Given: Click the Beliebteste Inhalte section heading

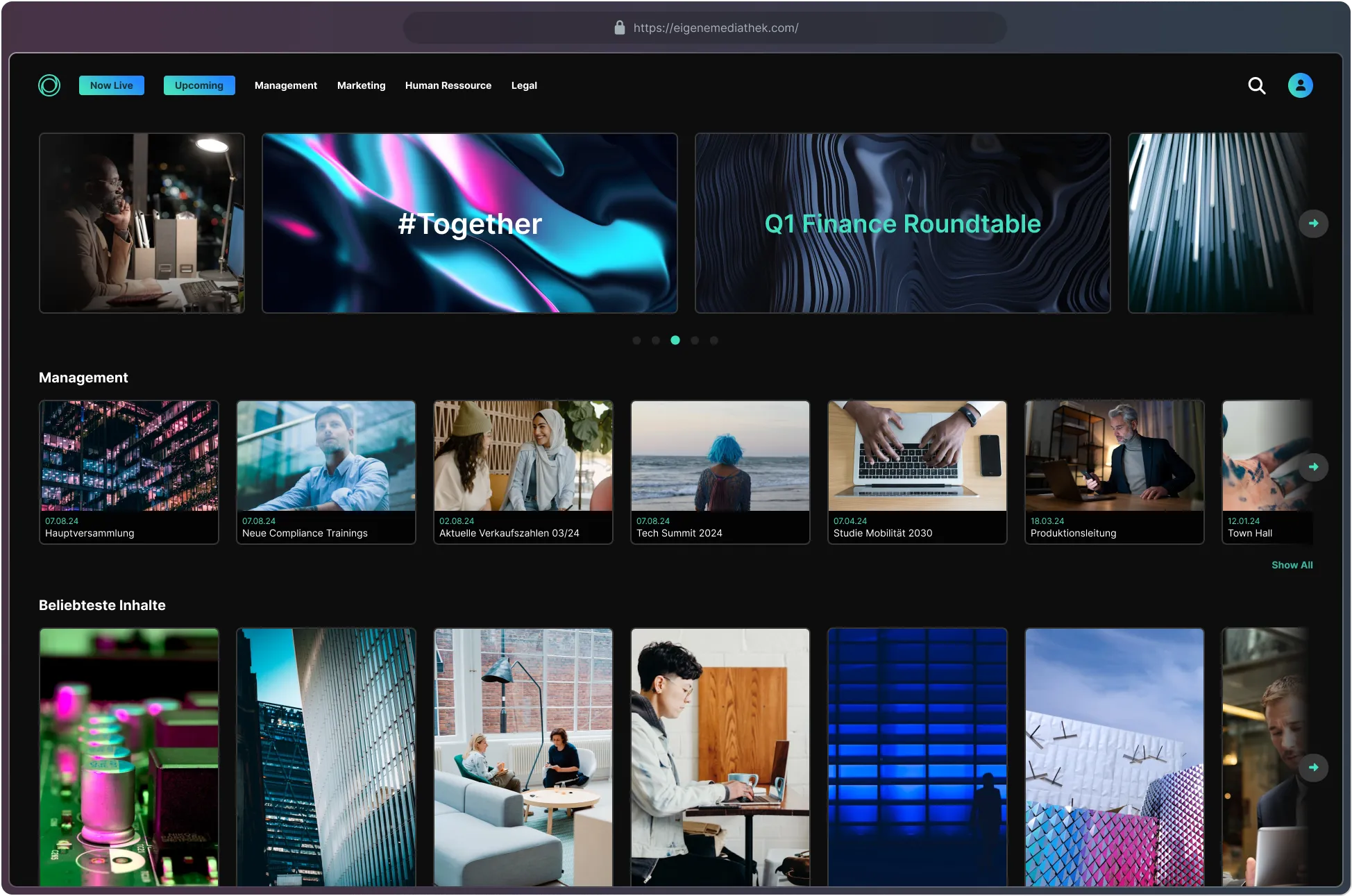Looking at the screenshot, I should [x=102, y=605].
